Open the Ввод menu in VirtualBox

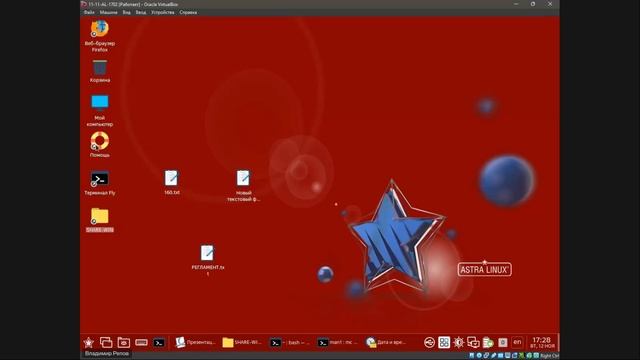(x=141, y=12)
